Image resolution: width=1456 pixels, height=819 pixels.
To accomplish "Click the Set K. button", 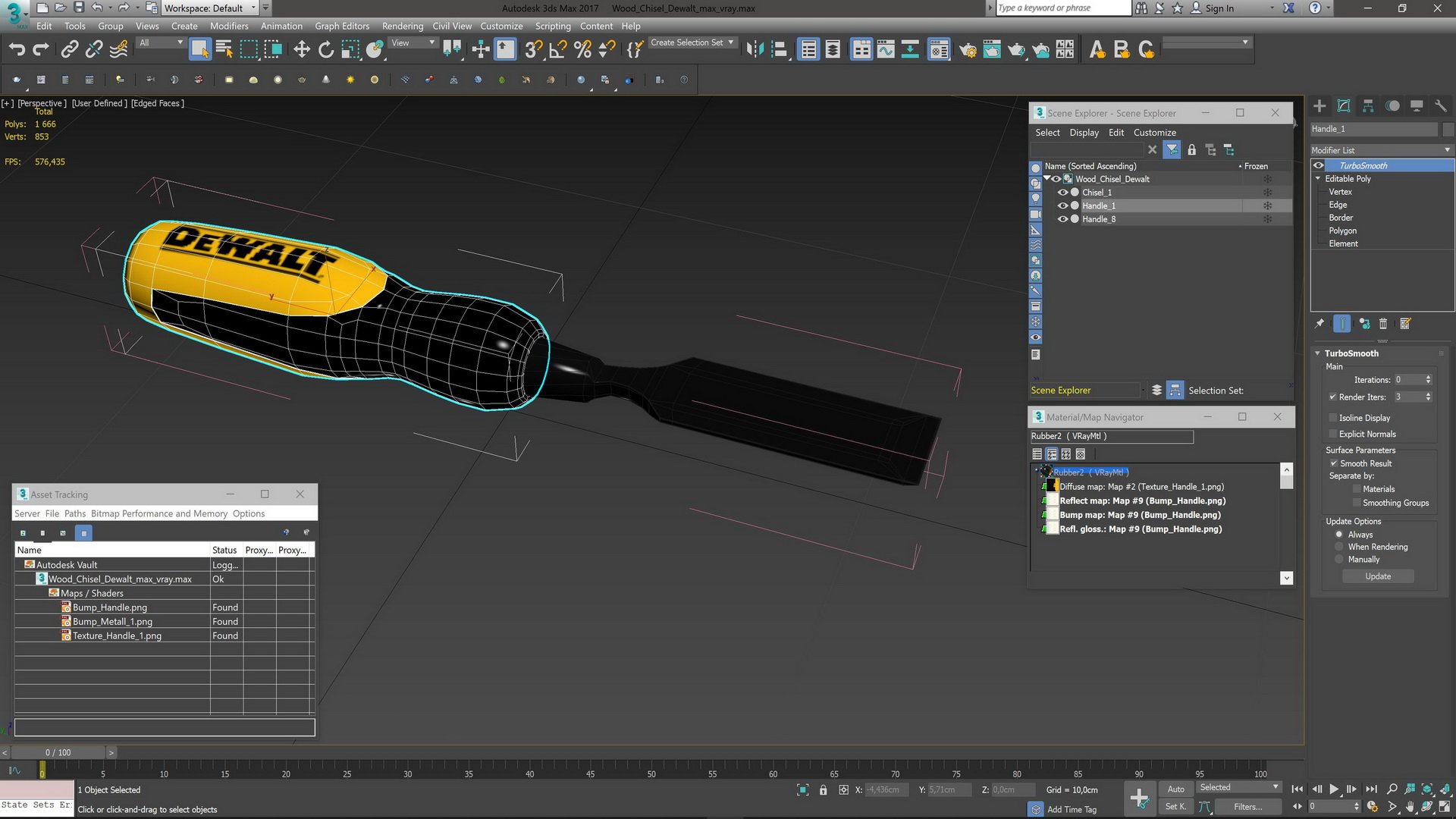I will point(1175,807).
